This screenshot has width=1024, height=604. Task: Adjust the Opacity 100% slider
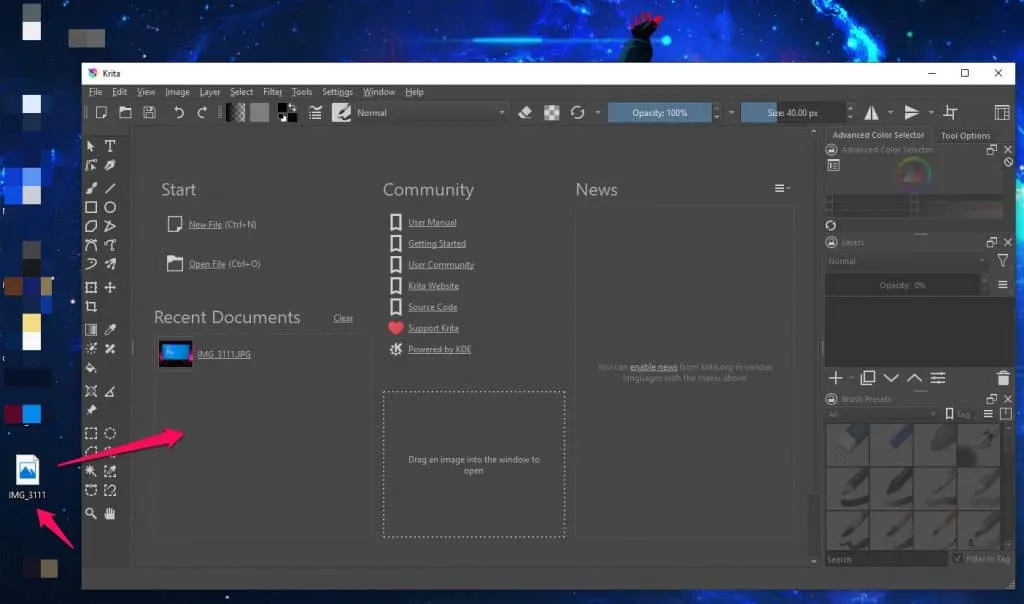pos(660,113)
